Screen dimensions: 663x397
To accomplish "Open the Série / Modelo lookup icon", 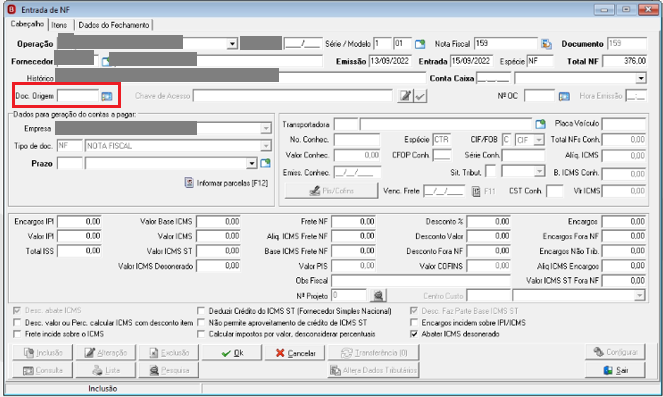I will click(x=419, y=44).
